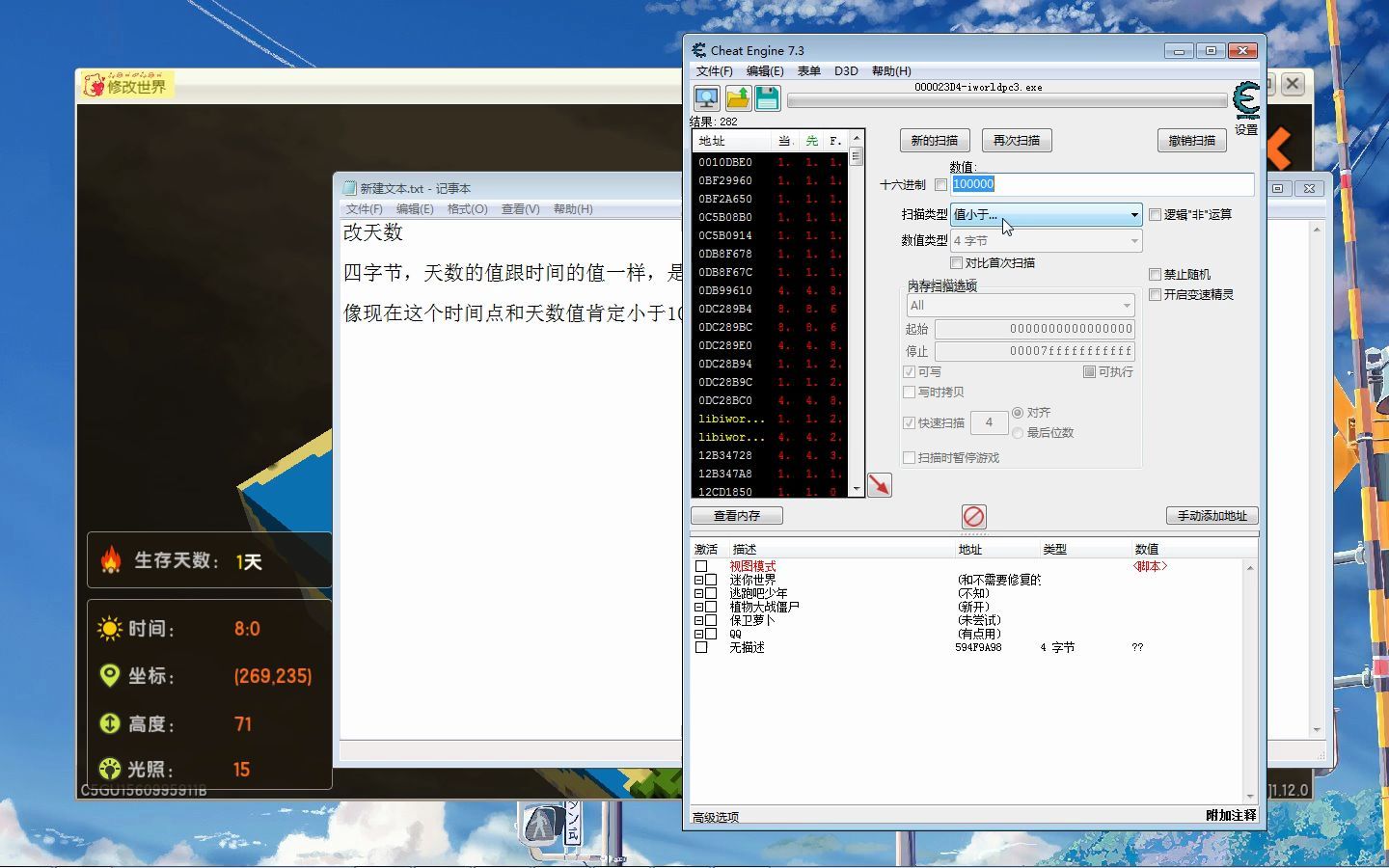Click the sun time icon in game
The image size is (1389, 868).
coord(109,629)
